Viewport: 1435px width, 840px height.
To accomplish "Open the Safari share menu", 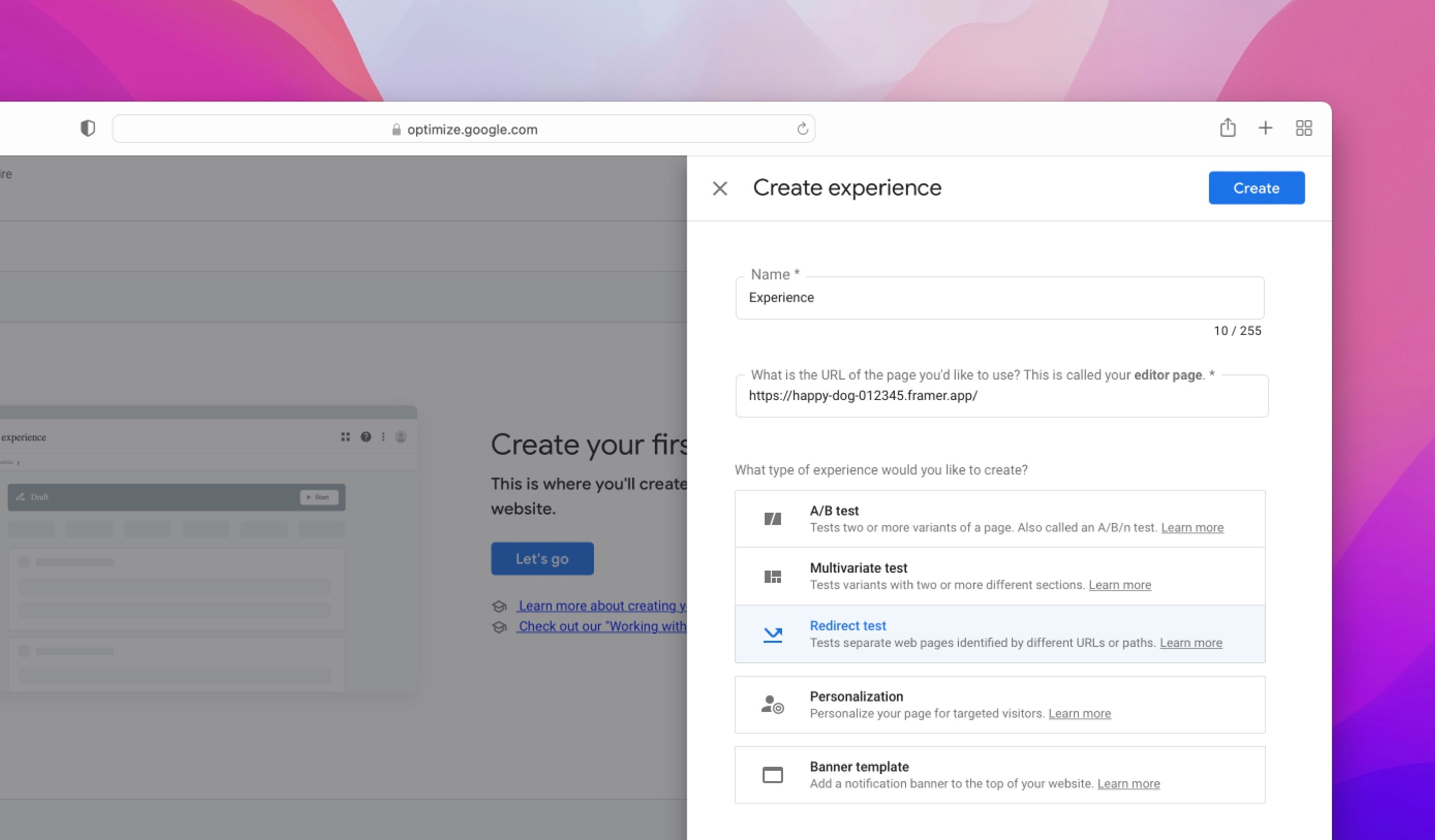I will tap(1228, 128).
